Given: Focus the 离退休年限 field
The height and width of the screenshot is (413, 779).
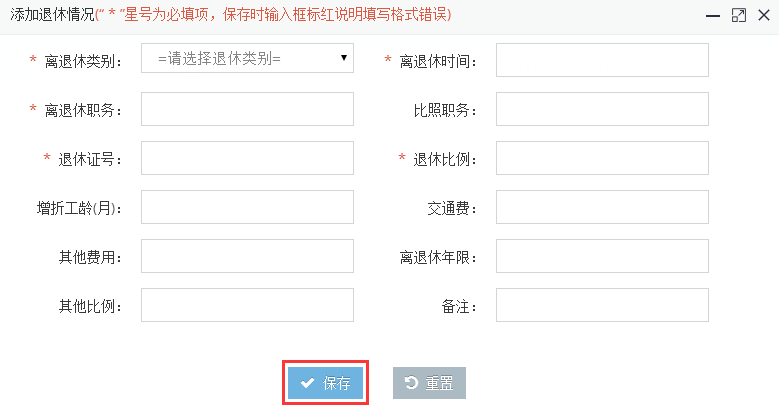Looking at the screenshot, I should click(602, 256).
